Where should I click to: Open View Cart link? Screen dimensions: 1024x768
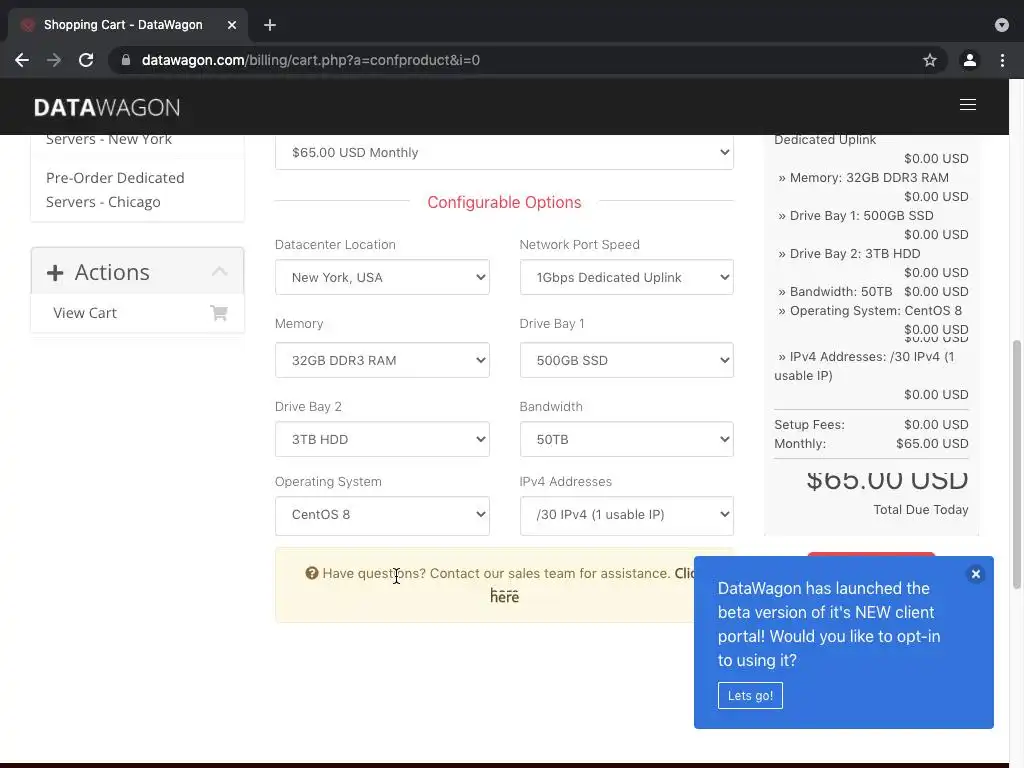(x=85, y=313)
